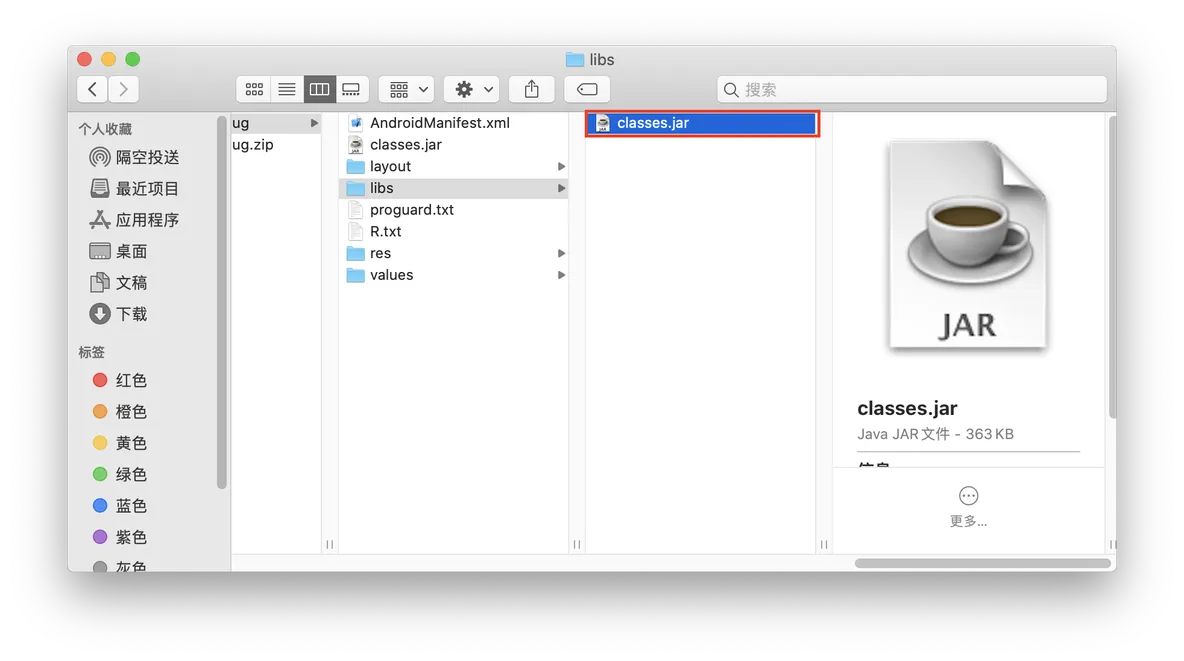1184x661 pixels.
Task: Expand the values folder arrow
Action: click(x=561, y=275)
